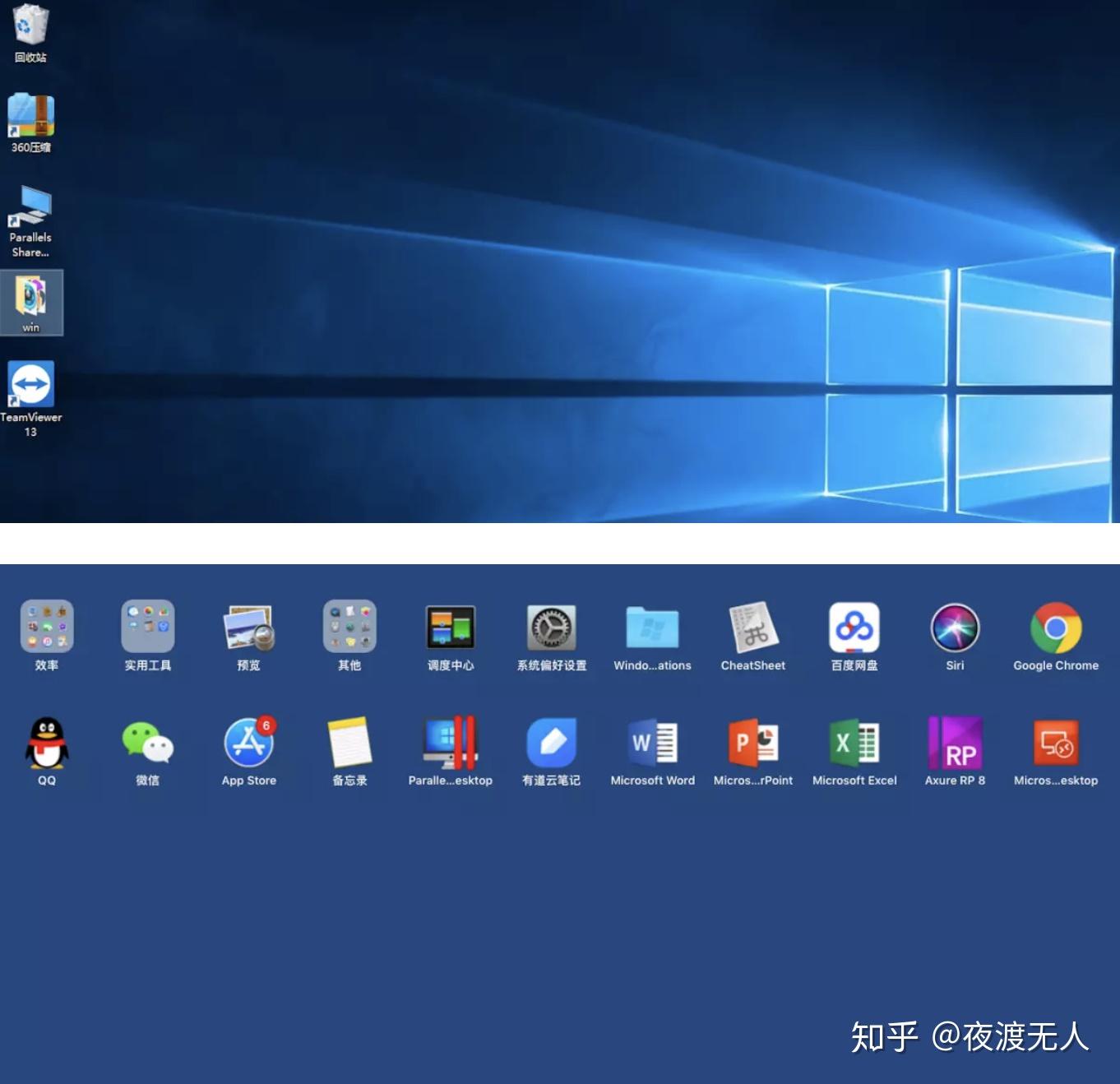Open Parallels Desktop
This screenshot has height=1084, width=1120.
[450, 744]
